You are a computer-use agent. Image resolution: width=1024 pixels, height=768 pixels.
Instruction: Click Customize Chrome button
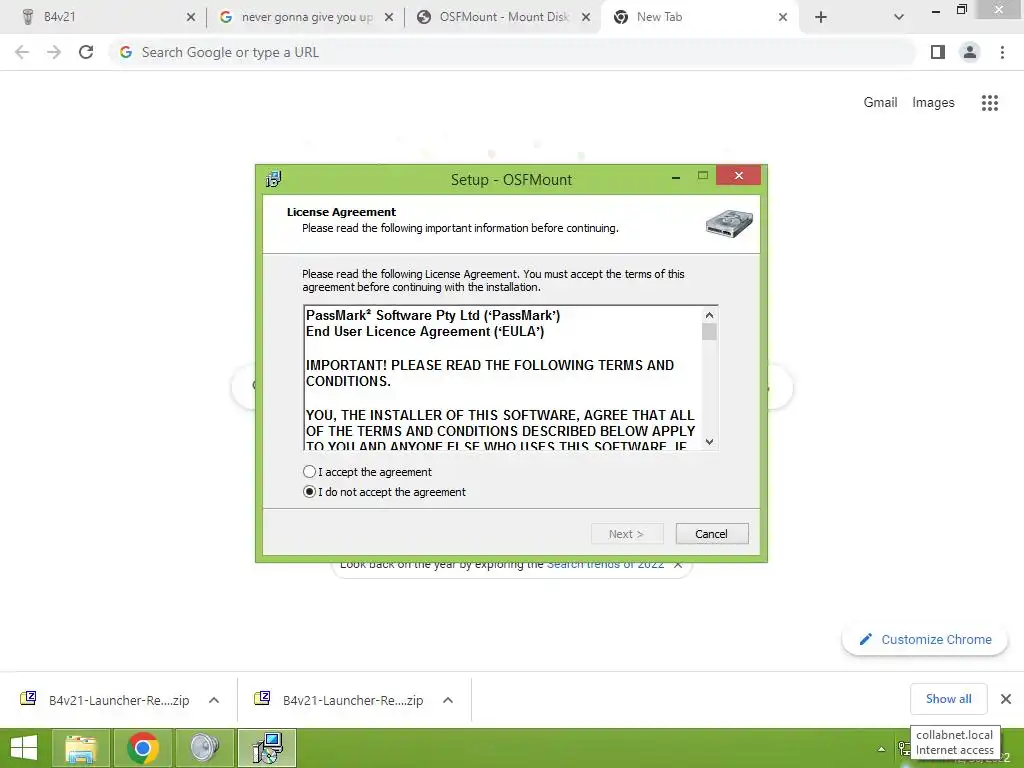click(925, 639)
